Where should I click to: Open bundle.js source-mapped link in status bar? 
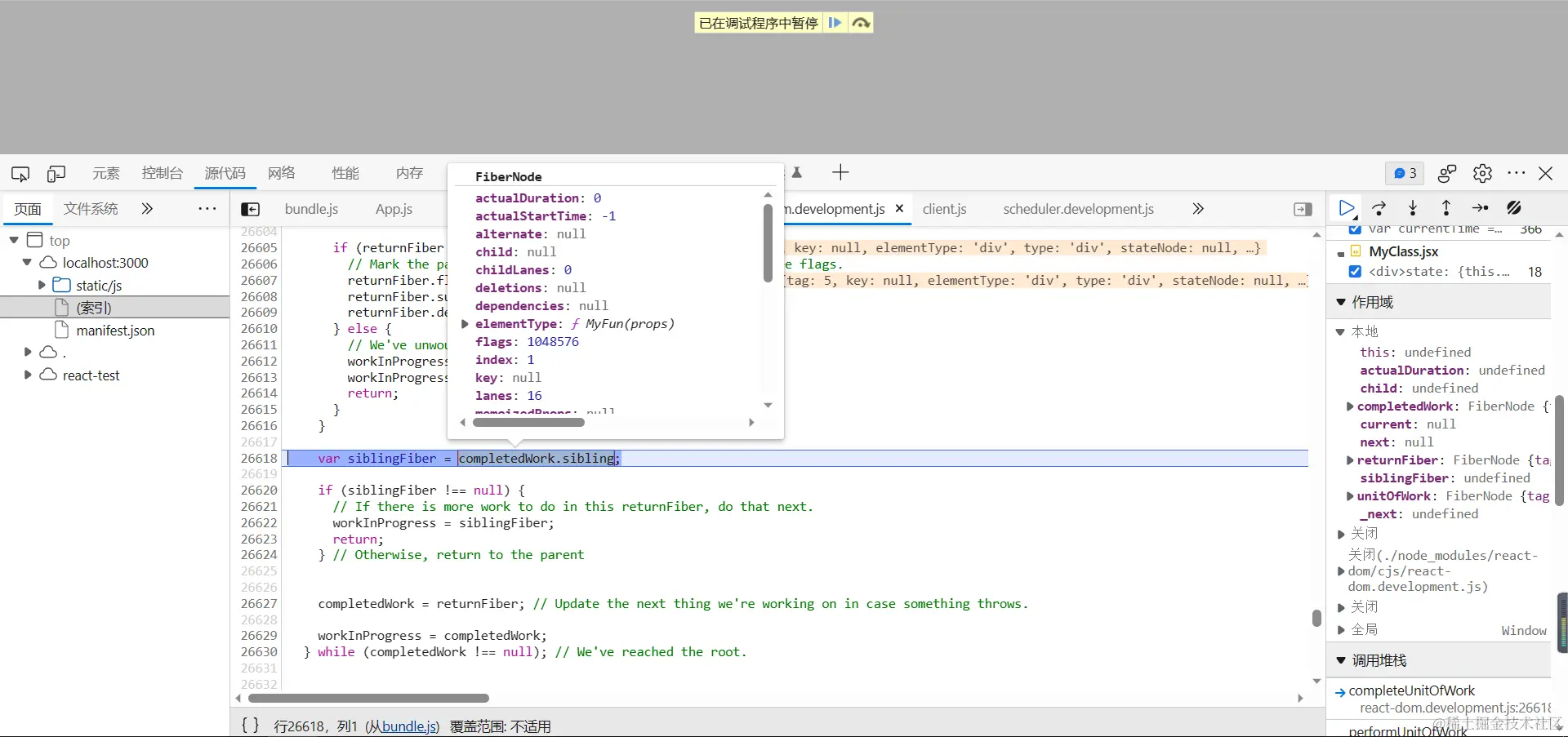(x=409, y=726)
